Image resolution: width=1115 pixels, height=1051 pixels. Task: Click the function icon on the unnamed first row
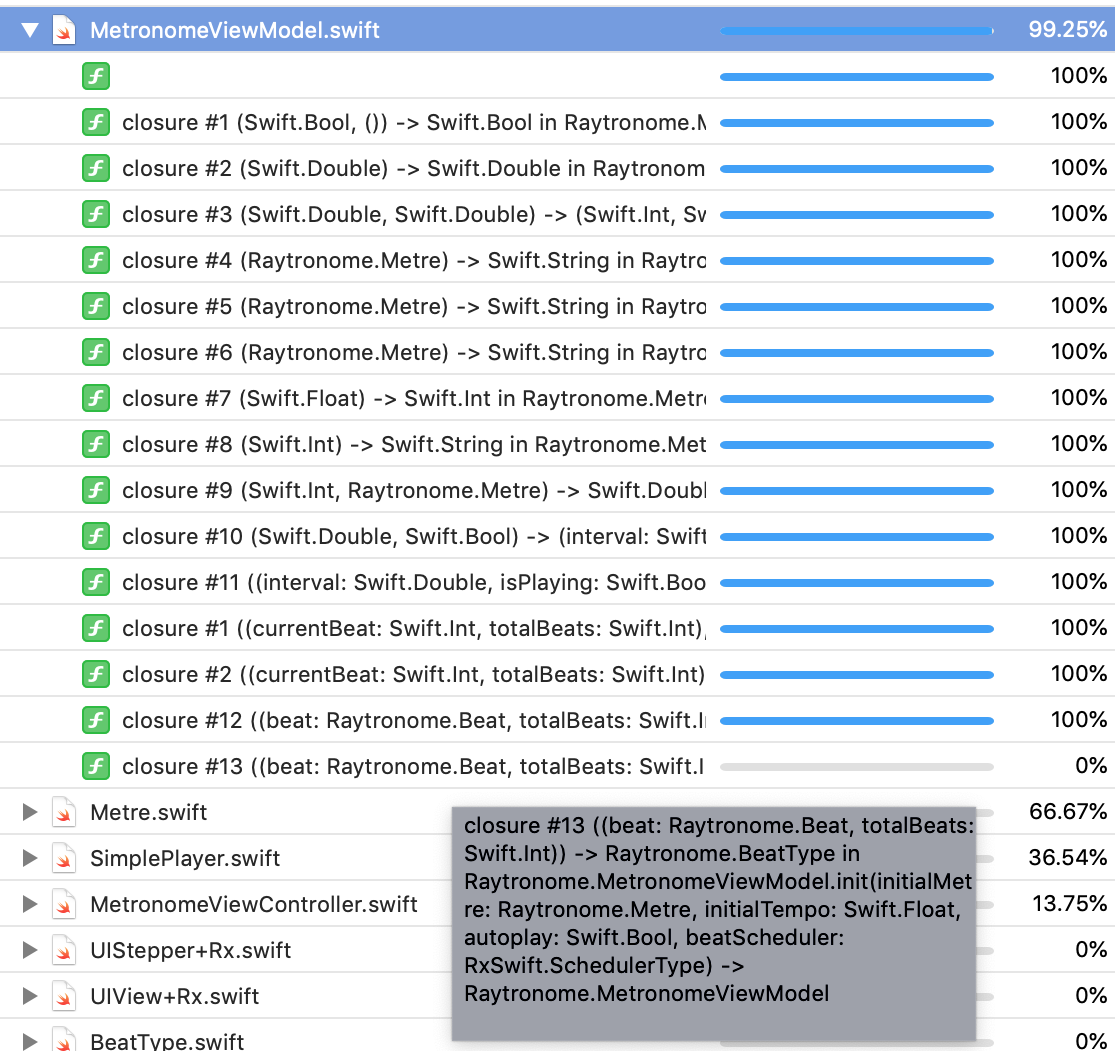(96, 76)
